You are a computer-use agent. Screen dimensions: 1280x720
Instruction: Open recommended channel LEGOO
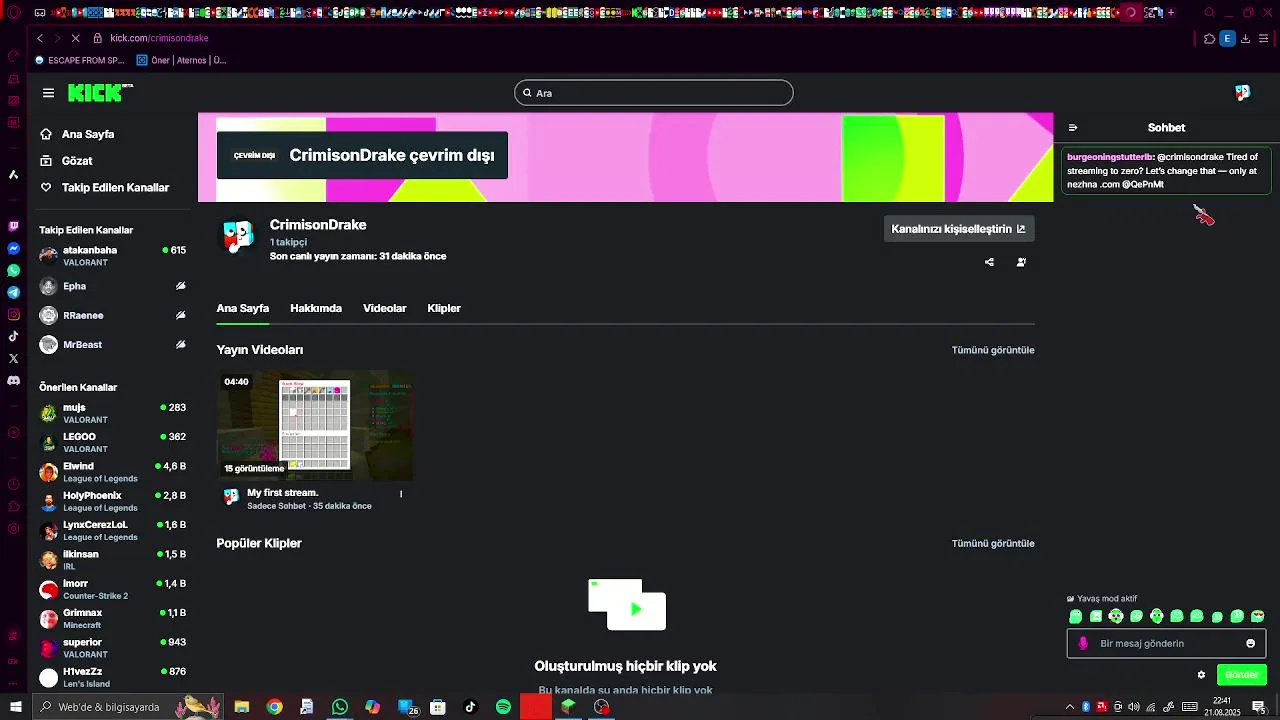[112, 442]
